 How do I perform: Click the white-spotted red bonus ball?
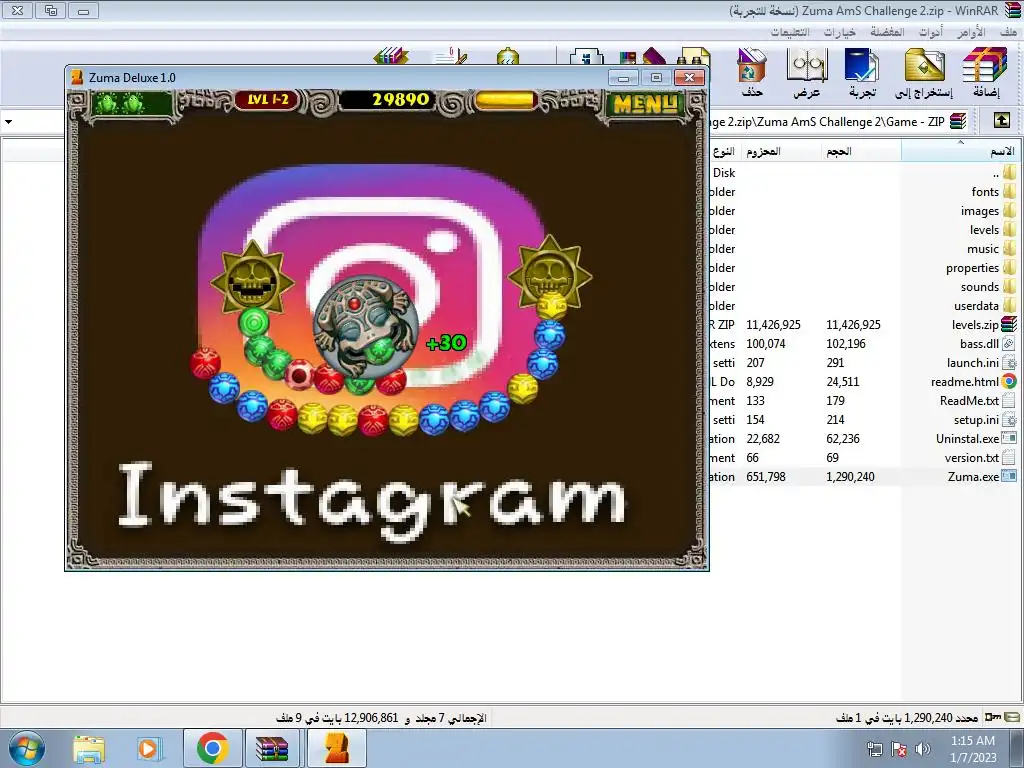tap(299, 374)
